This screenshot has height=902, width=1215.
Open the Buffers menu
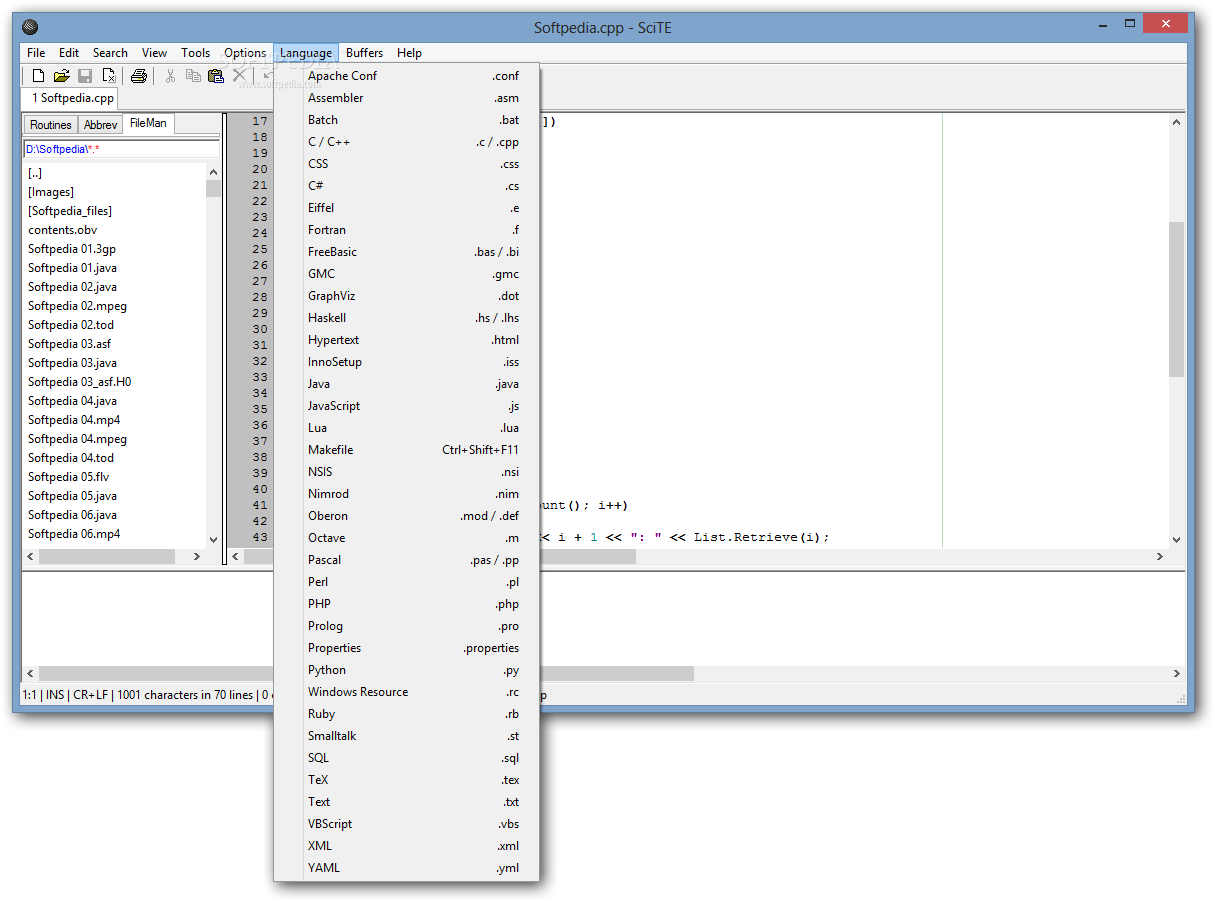tap(365, 53)
